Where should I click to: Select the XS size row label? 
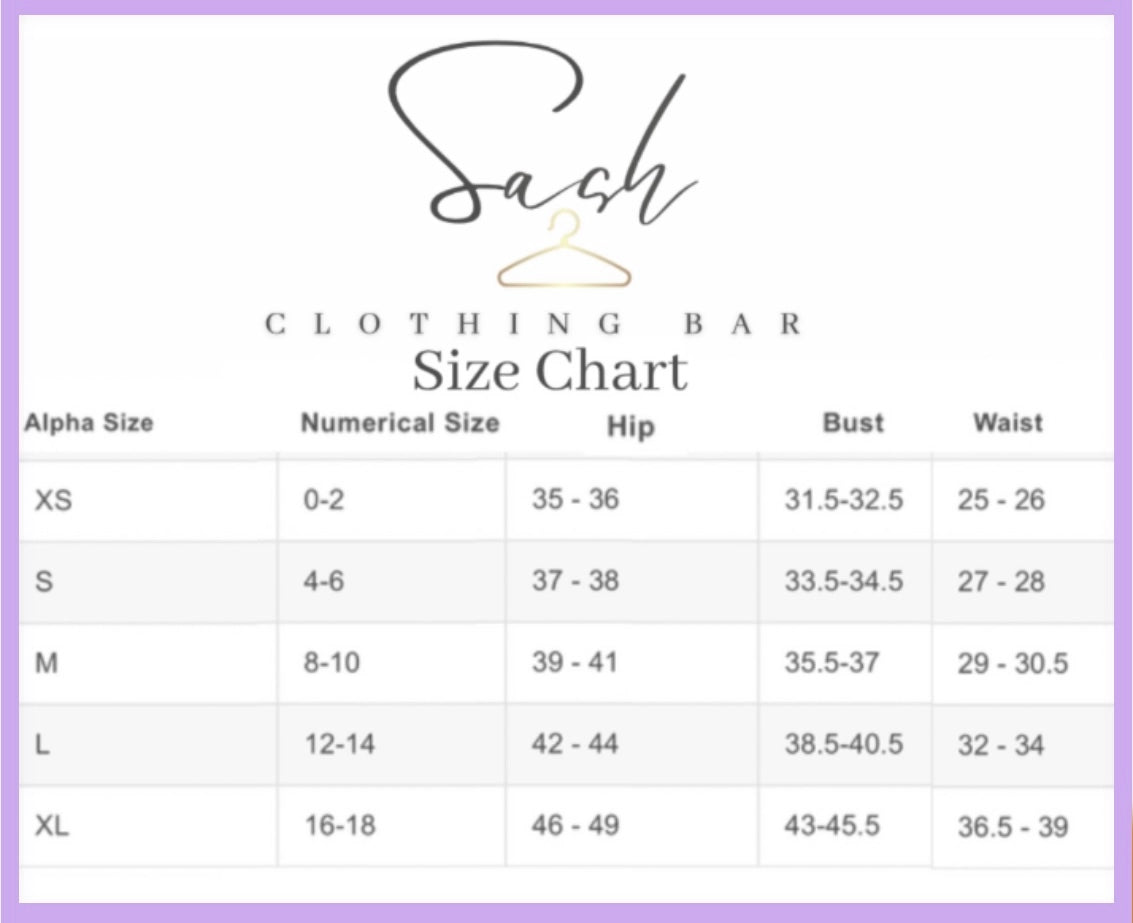[53, 500]
